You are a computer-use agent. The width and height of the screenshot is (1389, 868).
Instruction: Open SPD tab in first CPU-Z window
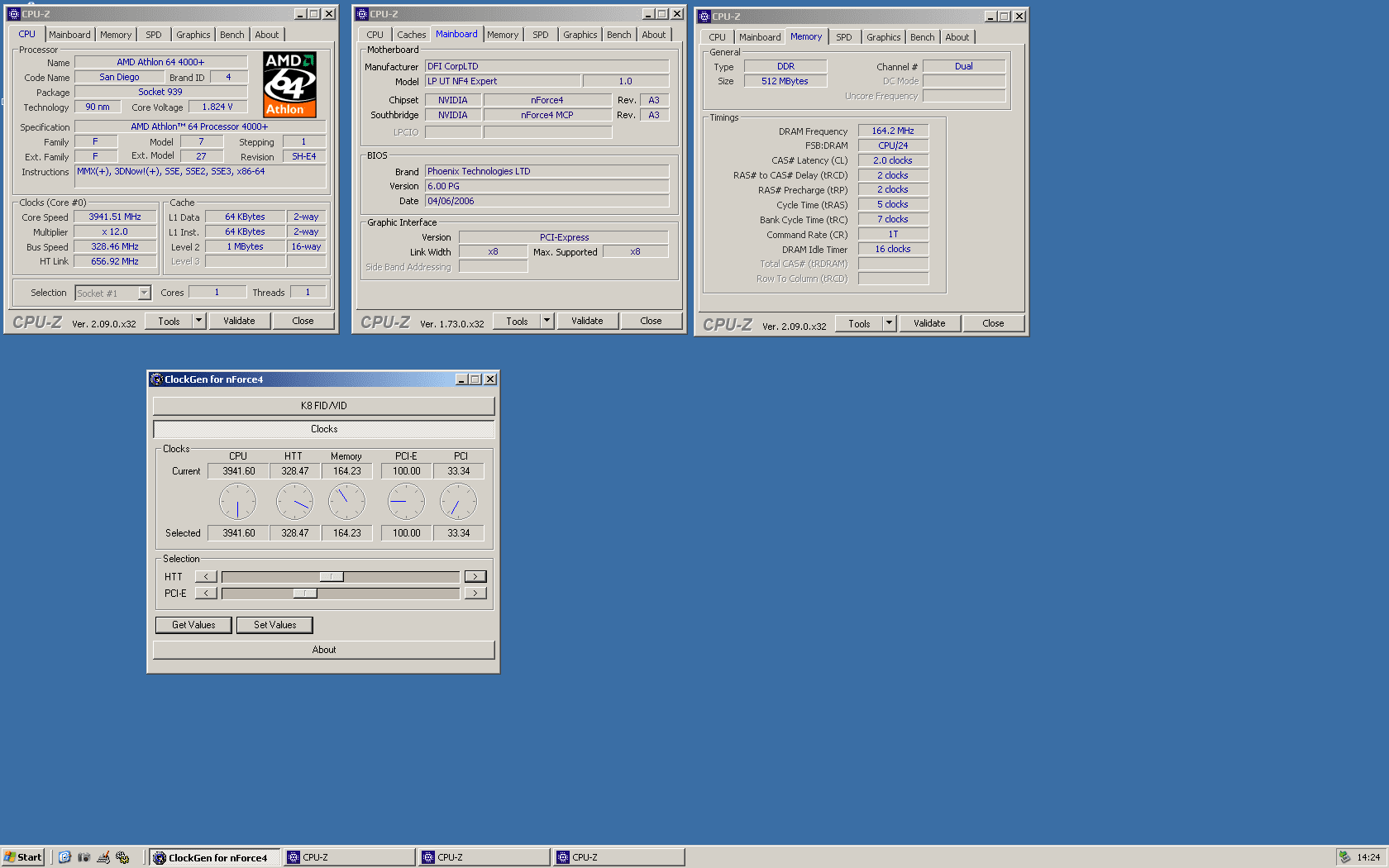(154, 35)
